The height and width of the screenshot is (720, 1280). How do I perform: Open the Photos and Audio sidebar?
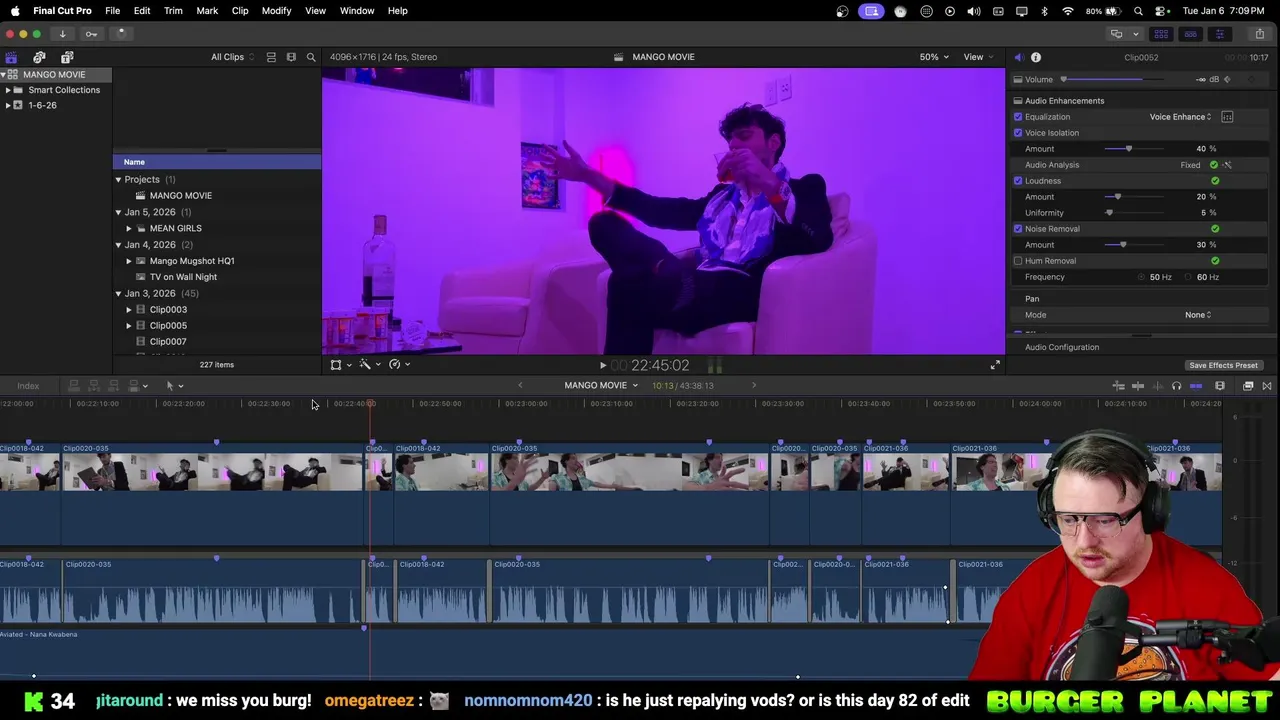[x=39, y=58]
